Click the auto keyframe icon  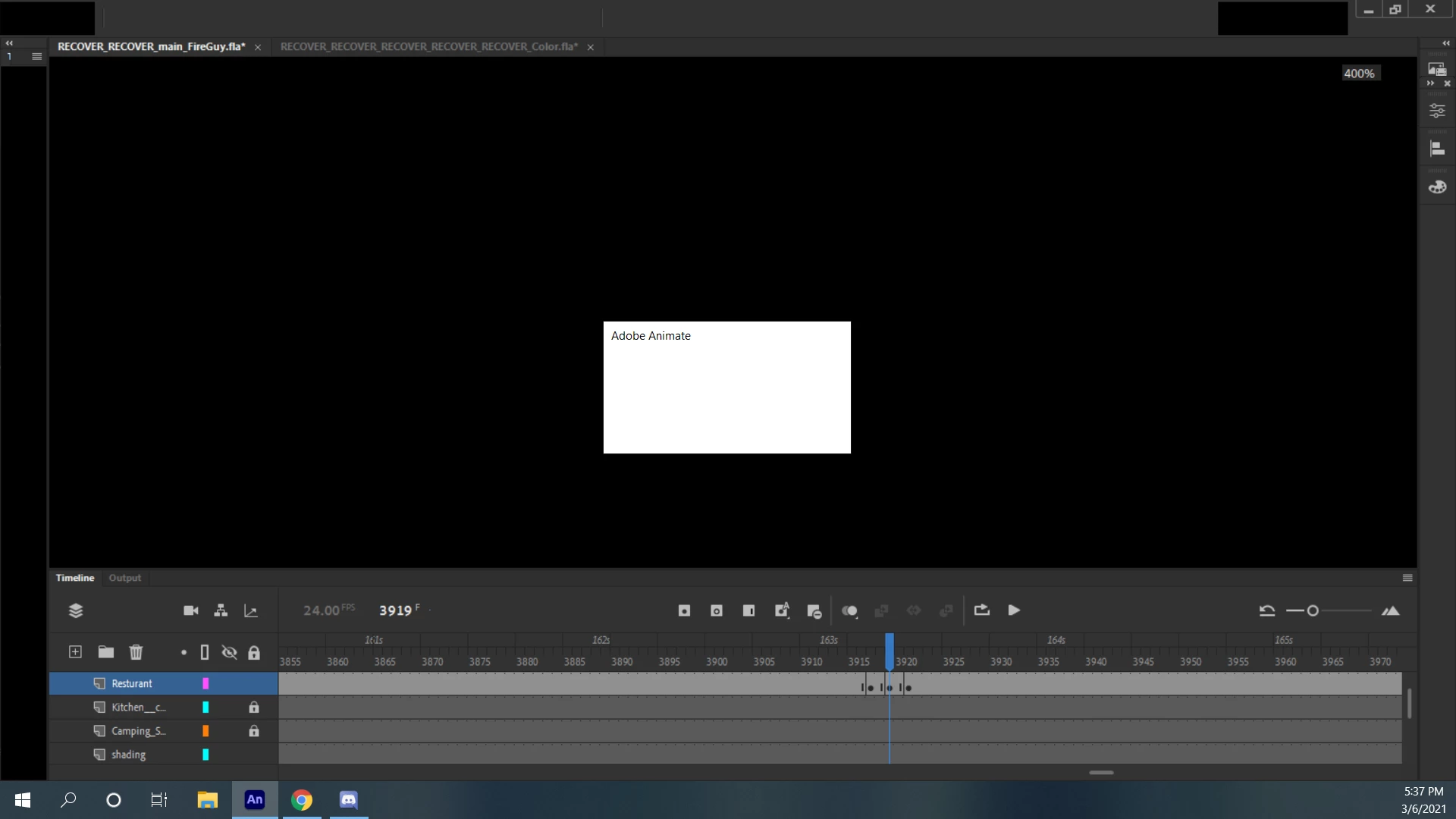(x=782, y=610)
